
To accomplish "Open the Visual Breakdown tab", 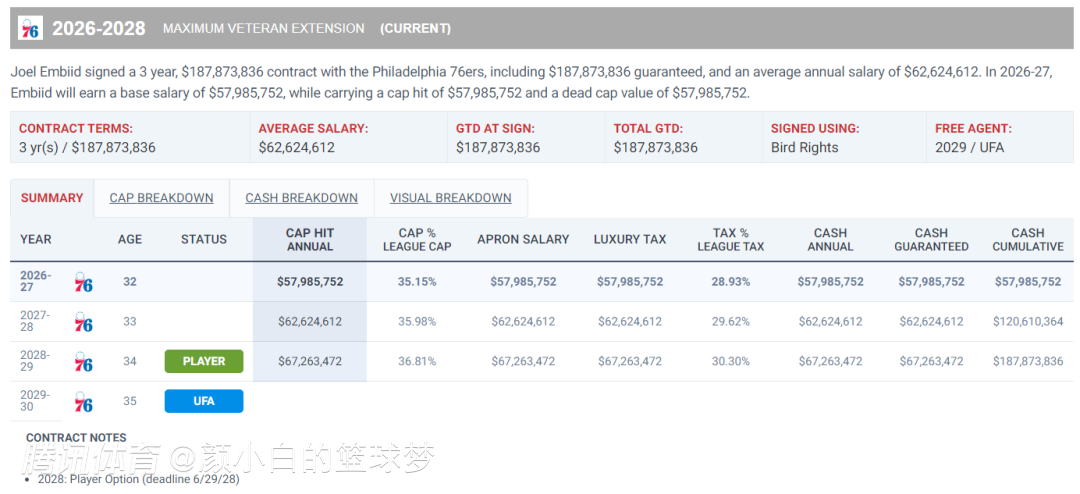I will (x=450, y=198).
